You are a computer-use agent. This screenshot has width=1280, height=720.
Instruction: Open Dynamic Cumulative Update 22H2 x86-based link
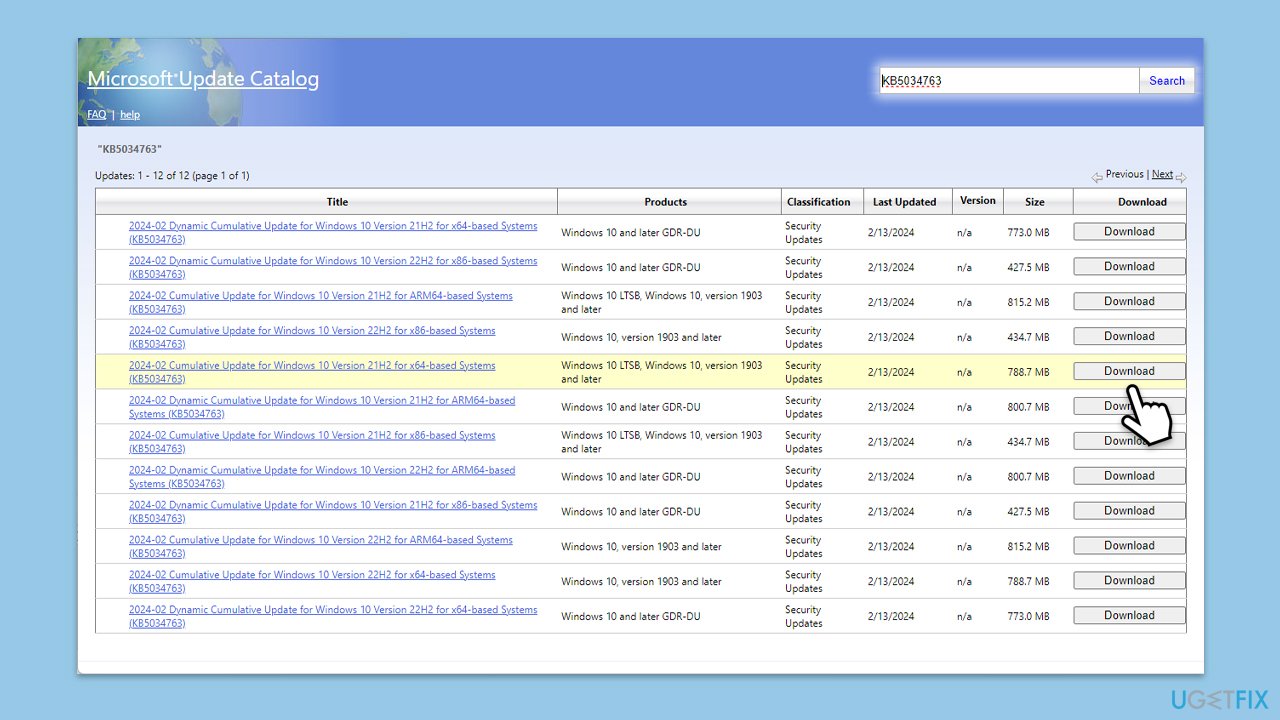point(333,268)
